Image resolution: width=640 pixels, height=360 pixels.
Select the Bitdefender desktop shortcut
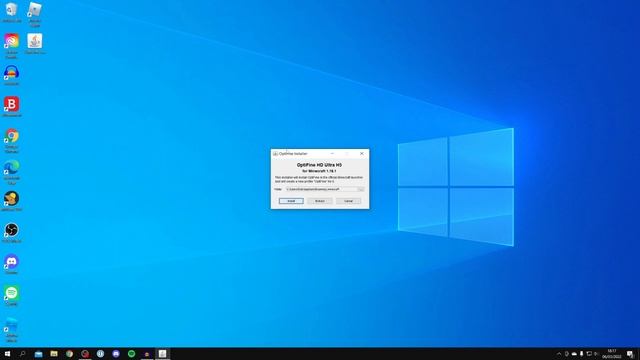click(x=11, y=107)
